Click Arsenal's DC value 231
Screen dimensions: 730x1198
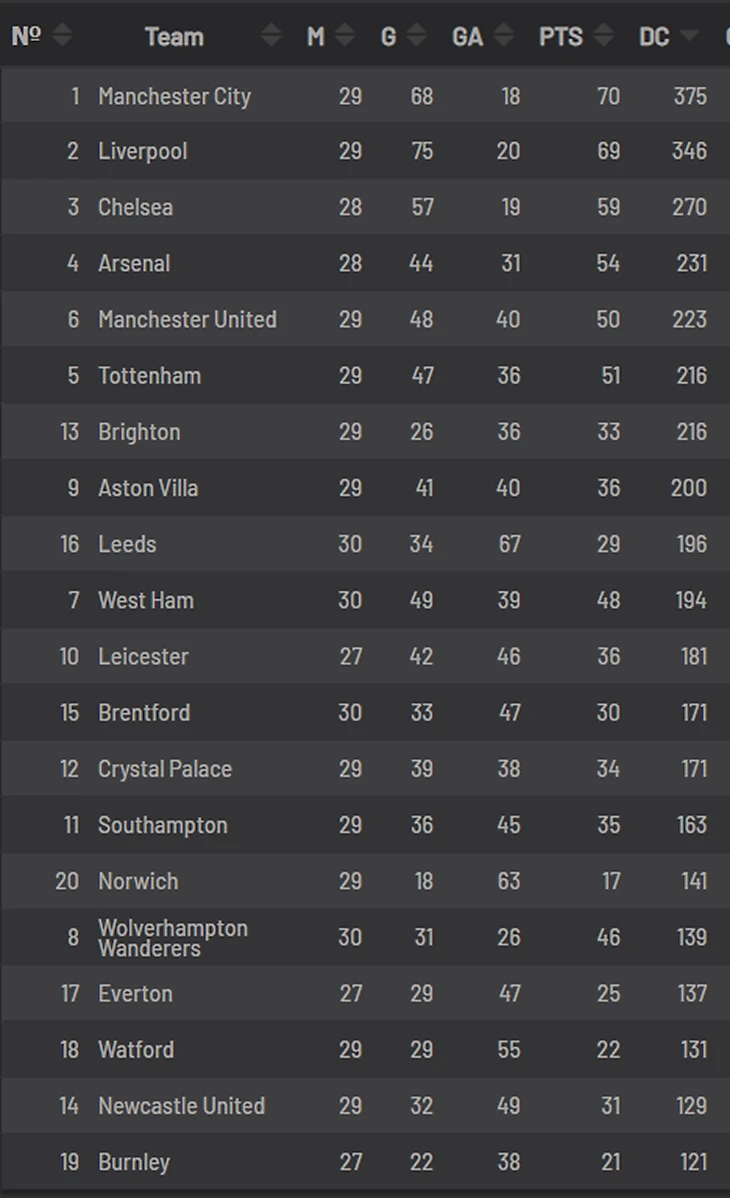pyautogui.click(x=689, y=264)
